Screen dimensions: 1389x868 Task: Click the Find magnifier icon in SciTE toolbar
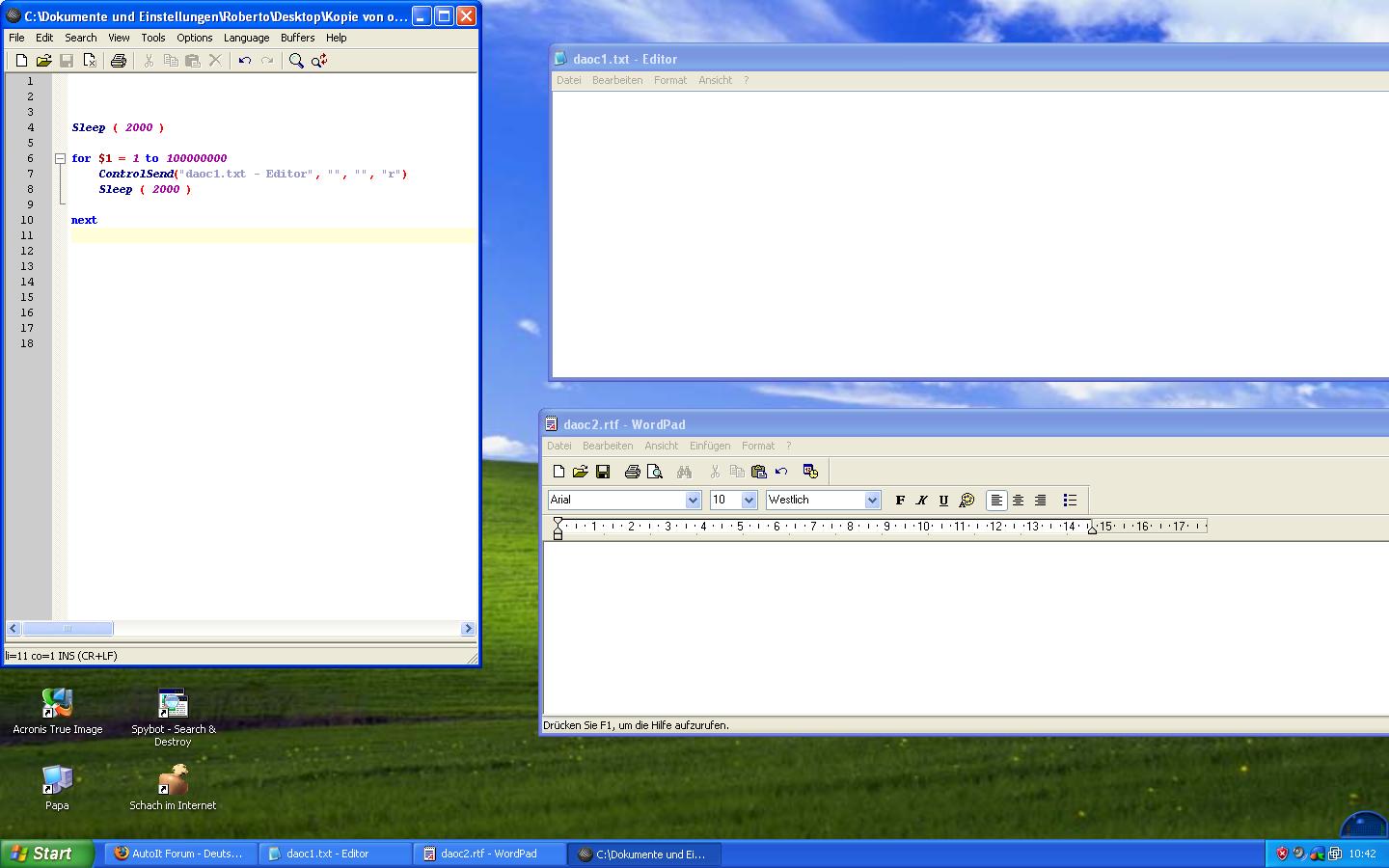pos(296,61)
